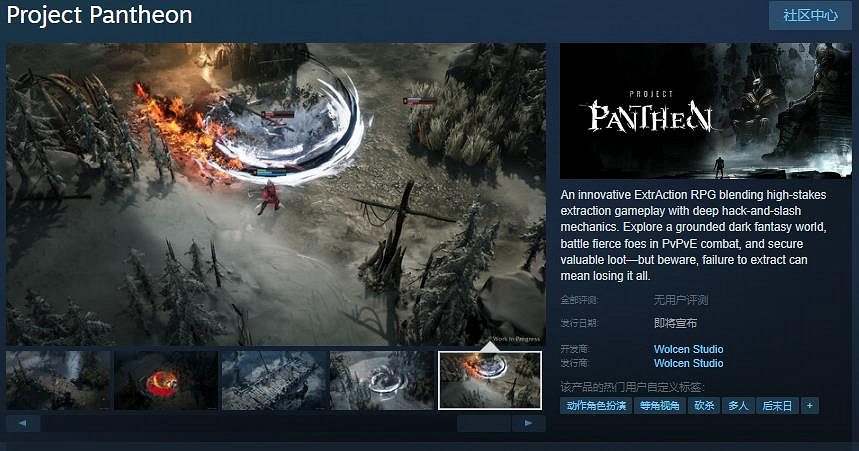
Task: Open the Project Pantheon header banner image
Action: point(706,111)
